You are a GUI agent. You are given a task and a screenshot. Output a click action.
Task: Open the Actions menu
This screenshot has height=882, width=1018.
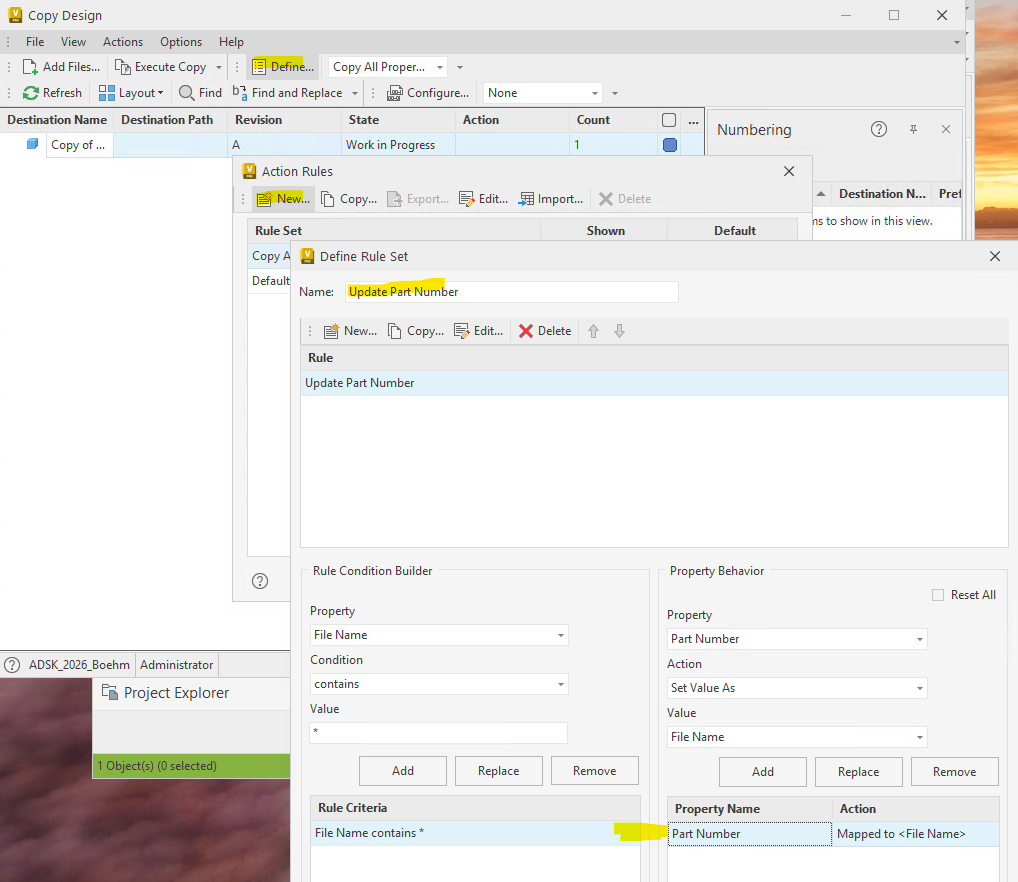tap(123, 41)
